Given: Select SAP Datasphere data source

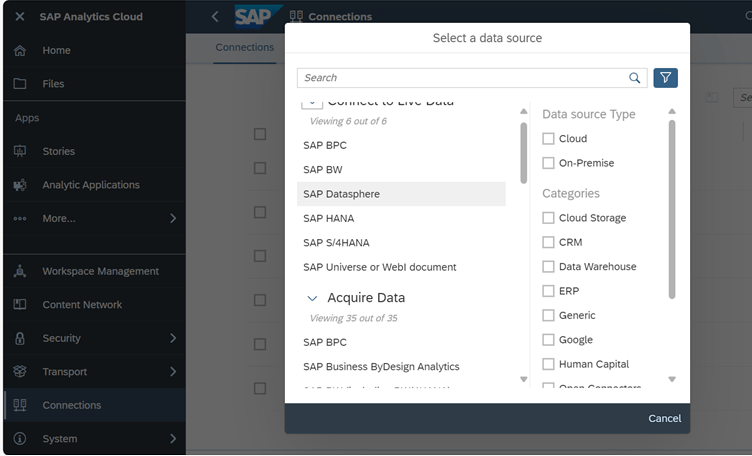Looking at the screenshot, I should click(401, 194).
